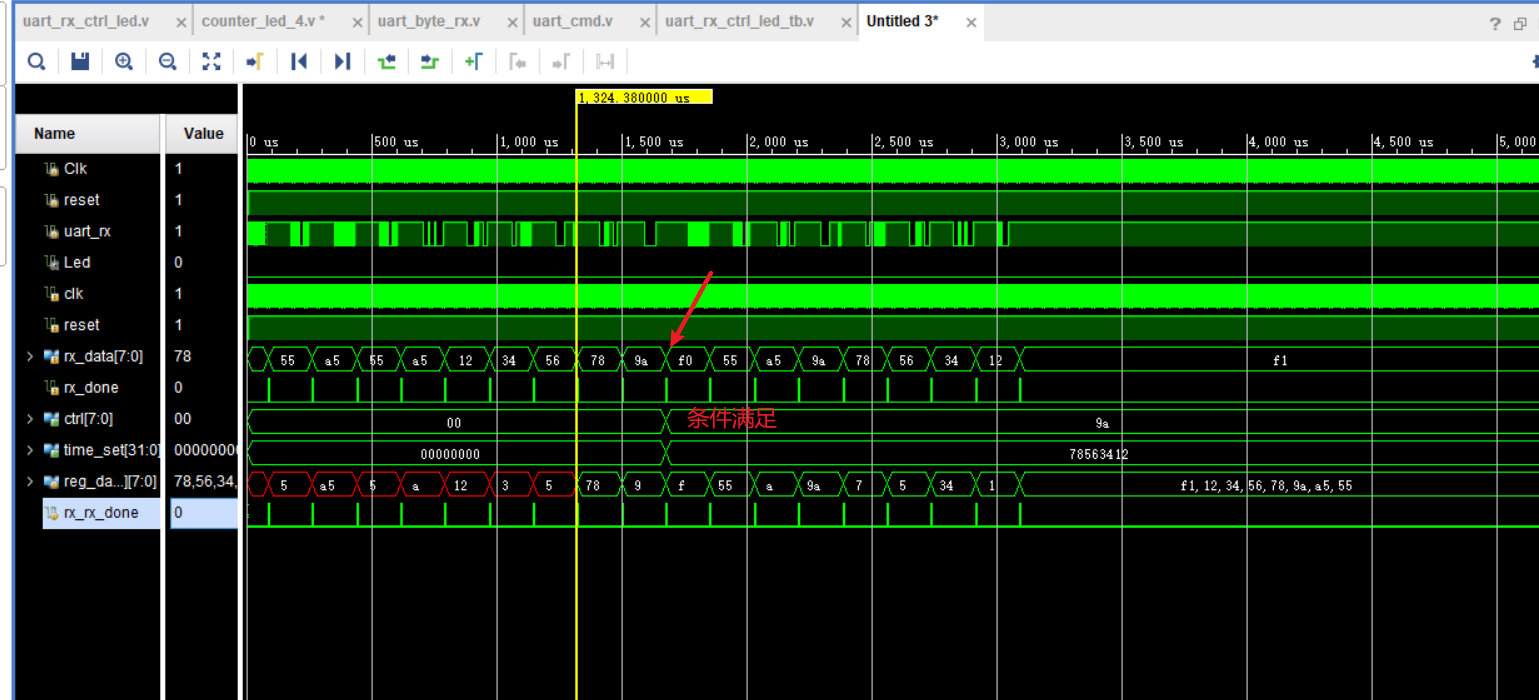The image size is (1539, 700).
Task: Zoom in on the waveform
Action: (x=124, y=62)
